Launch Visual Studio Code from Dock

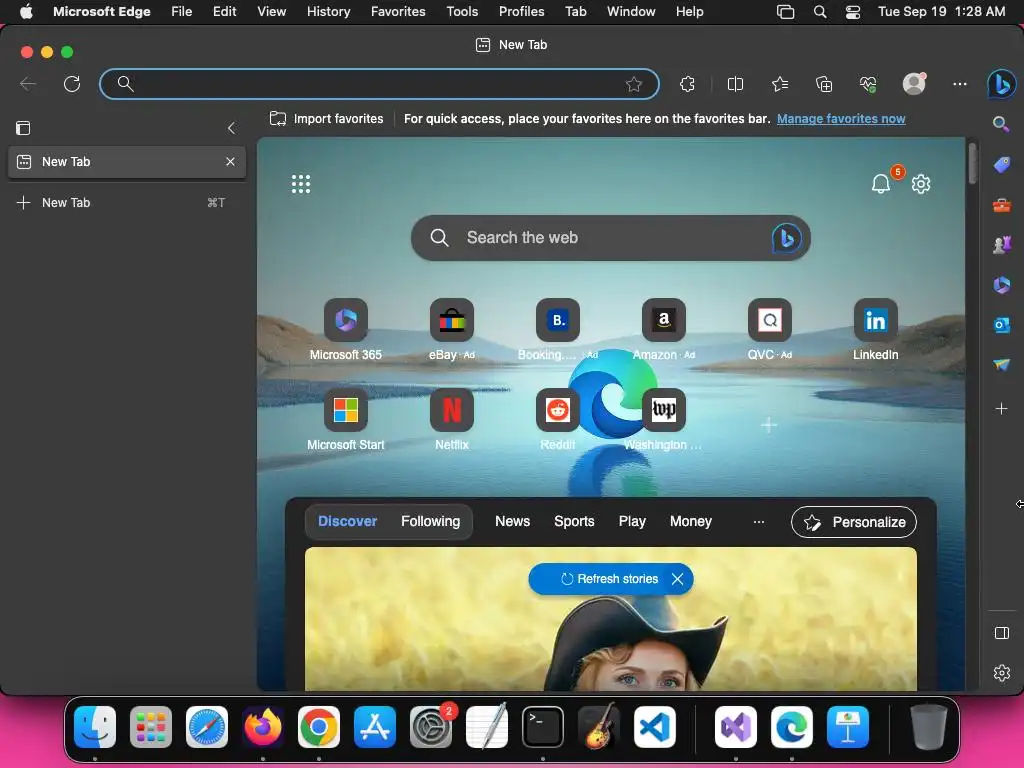tap(654, 727)
